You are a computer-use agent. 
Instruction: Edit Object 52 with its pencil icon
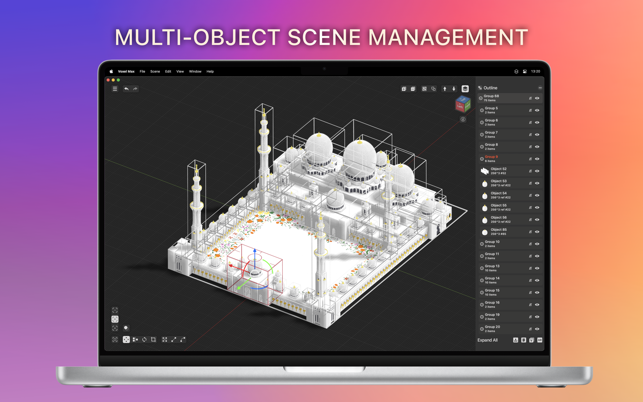click(530, 171)
